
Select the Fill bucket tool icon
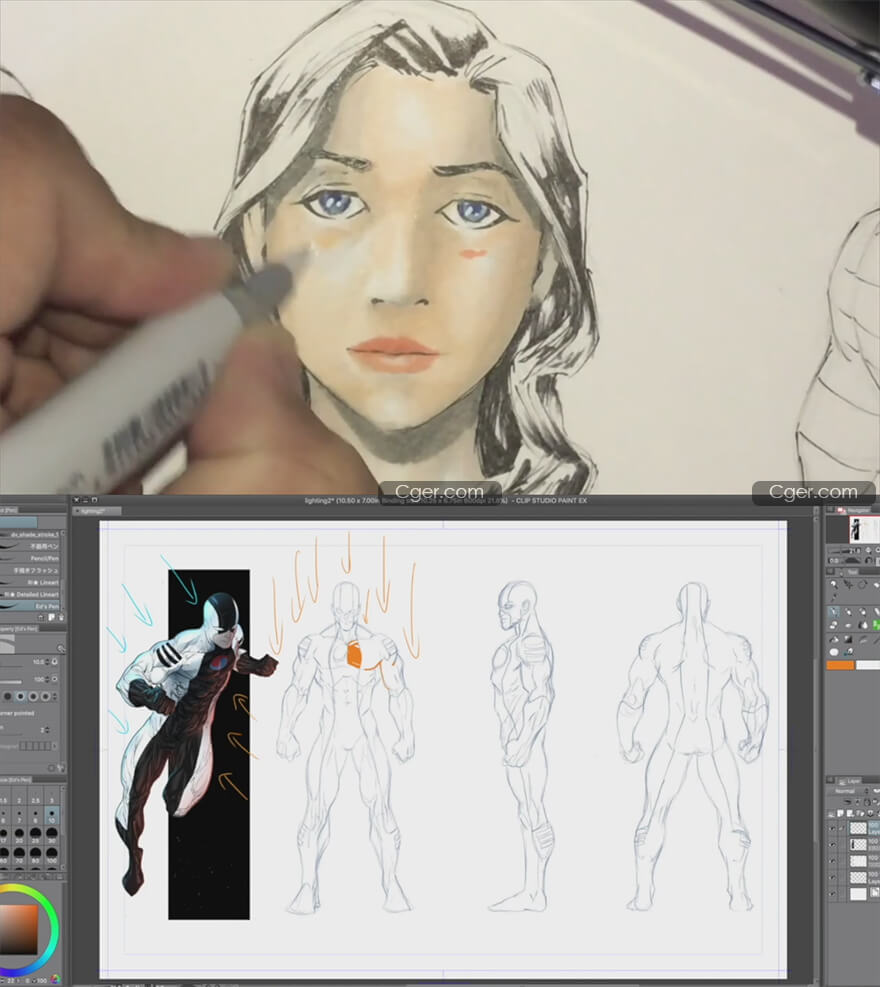835,639
